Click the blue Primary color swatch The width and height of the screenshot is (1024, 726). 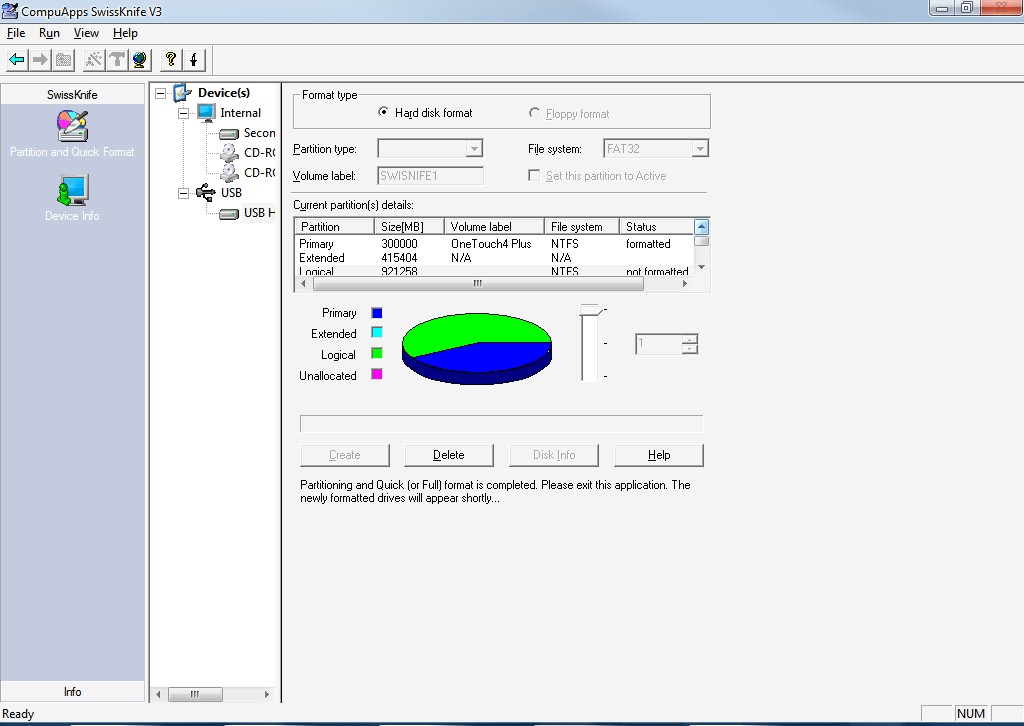click(377, 313)
